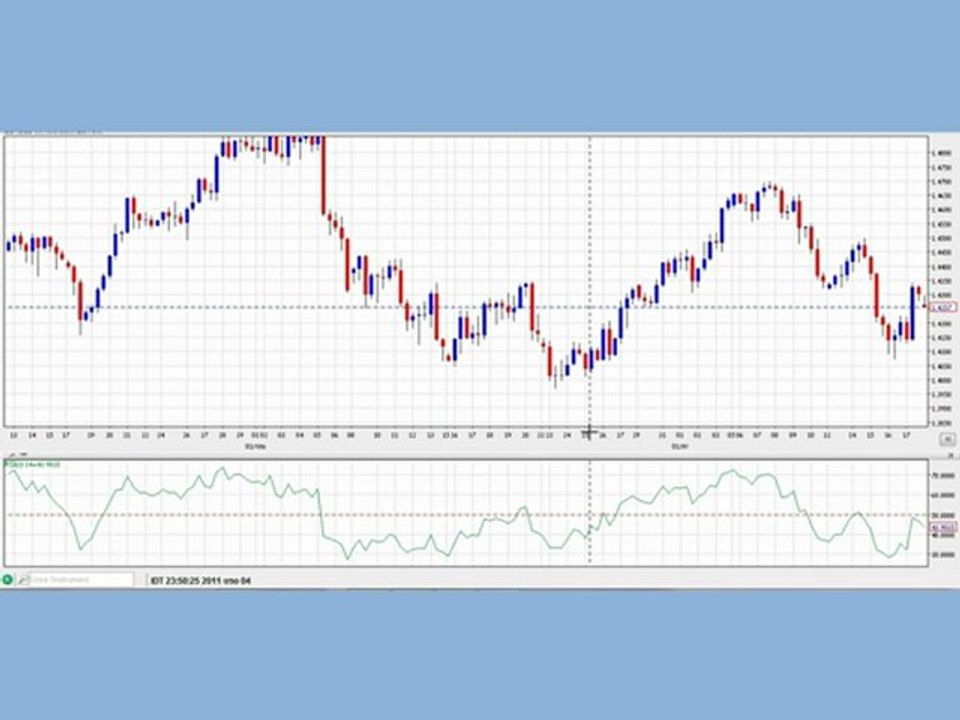Click the current RSI value label on indicator axis

pyautogui.click(x=943, y=527)
